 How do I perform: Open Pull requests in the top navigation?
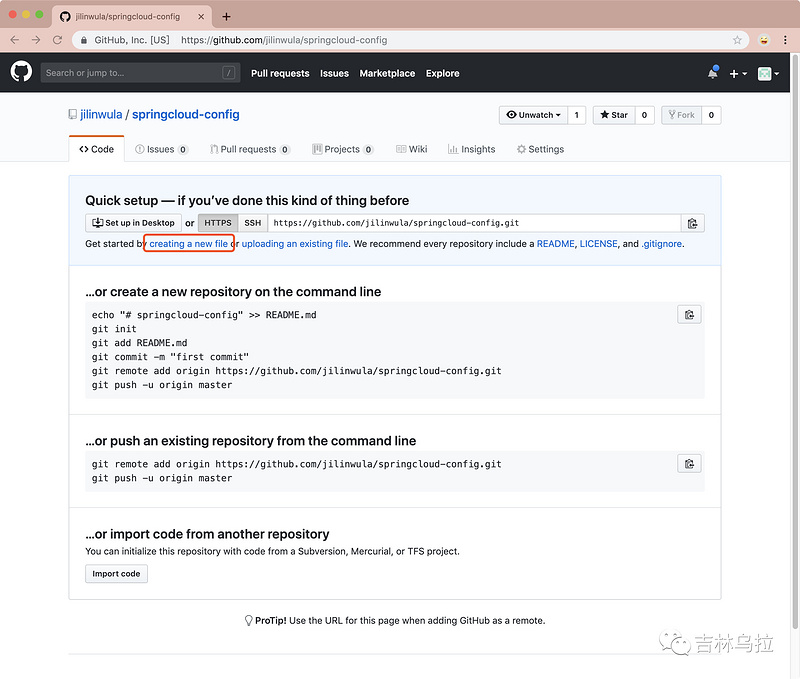280,73
